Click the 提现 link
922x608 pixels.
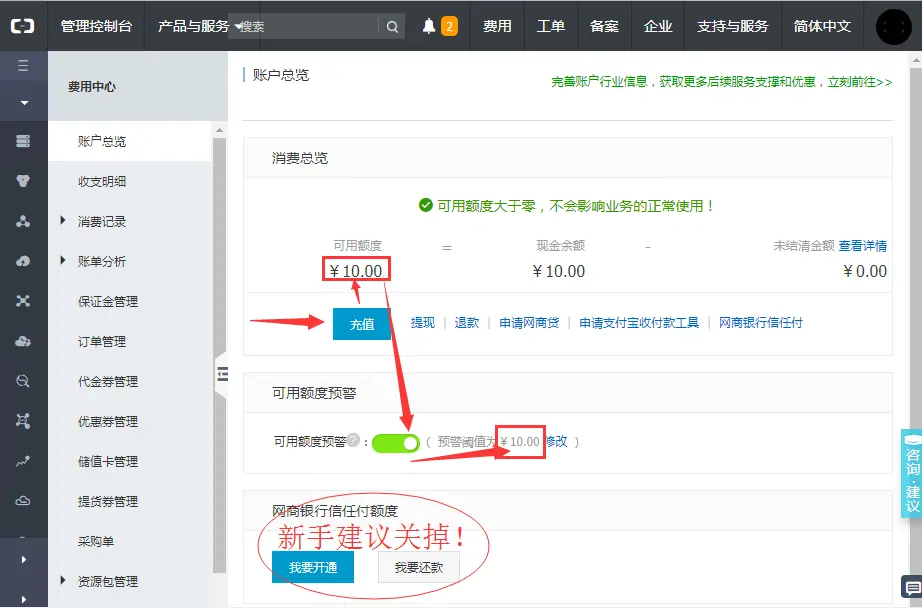423,323
